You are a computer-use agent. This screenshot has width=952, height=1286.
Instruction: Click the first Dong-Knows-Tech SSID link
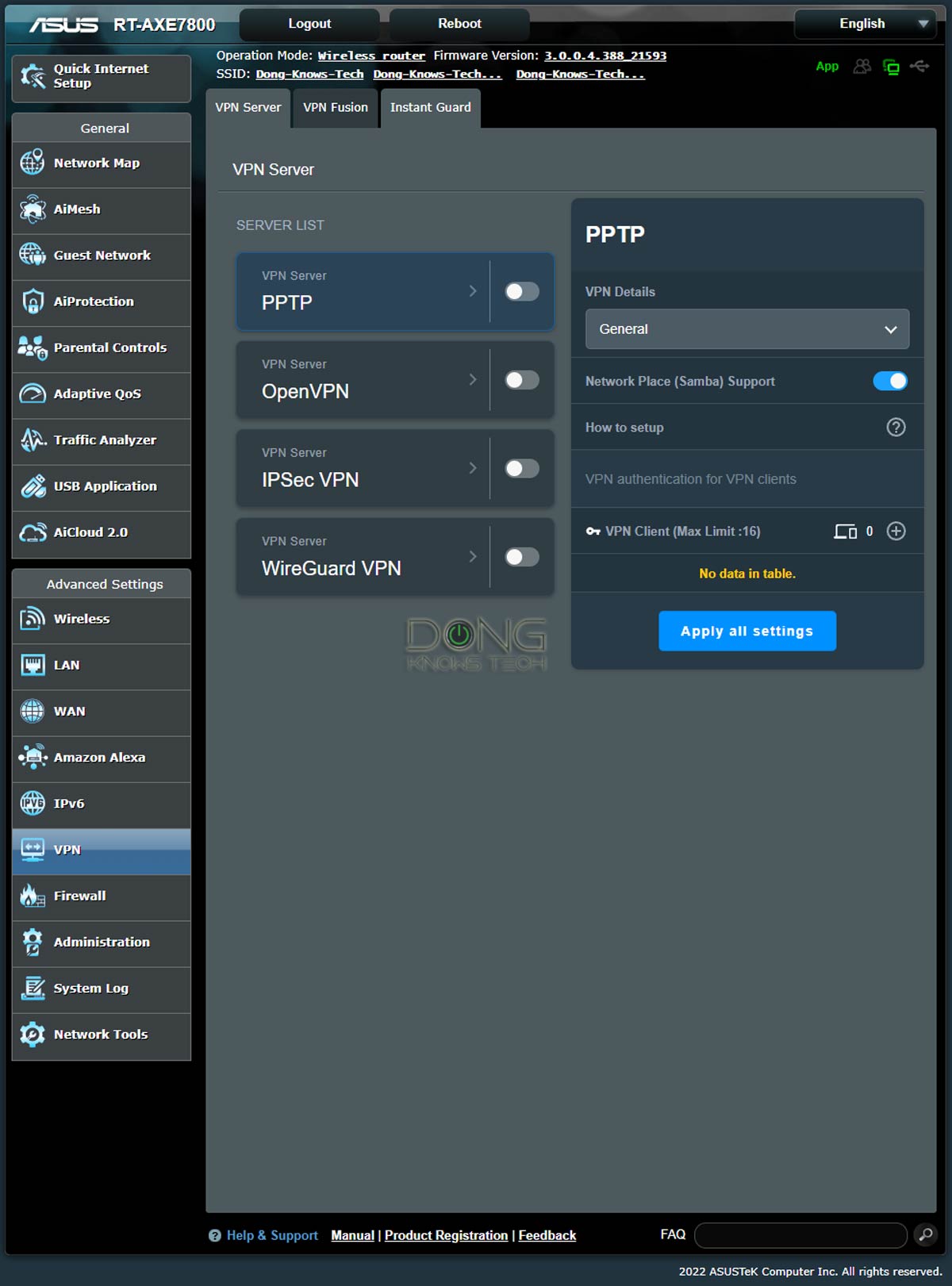309,74
